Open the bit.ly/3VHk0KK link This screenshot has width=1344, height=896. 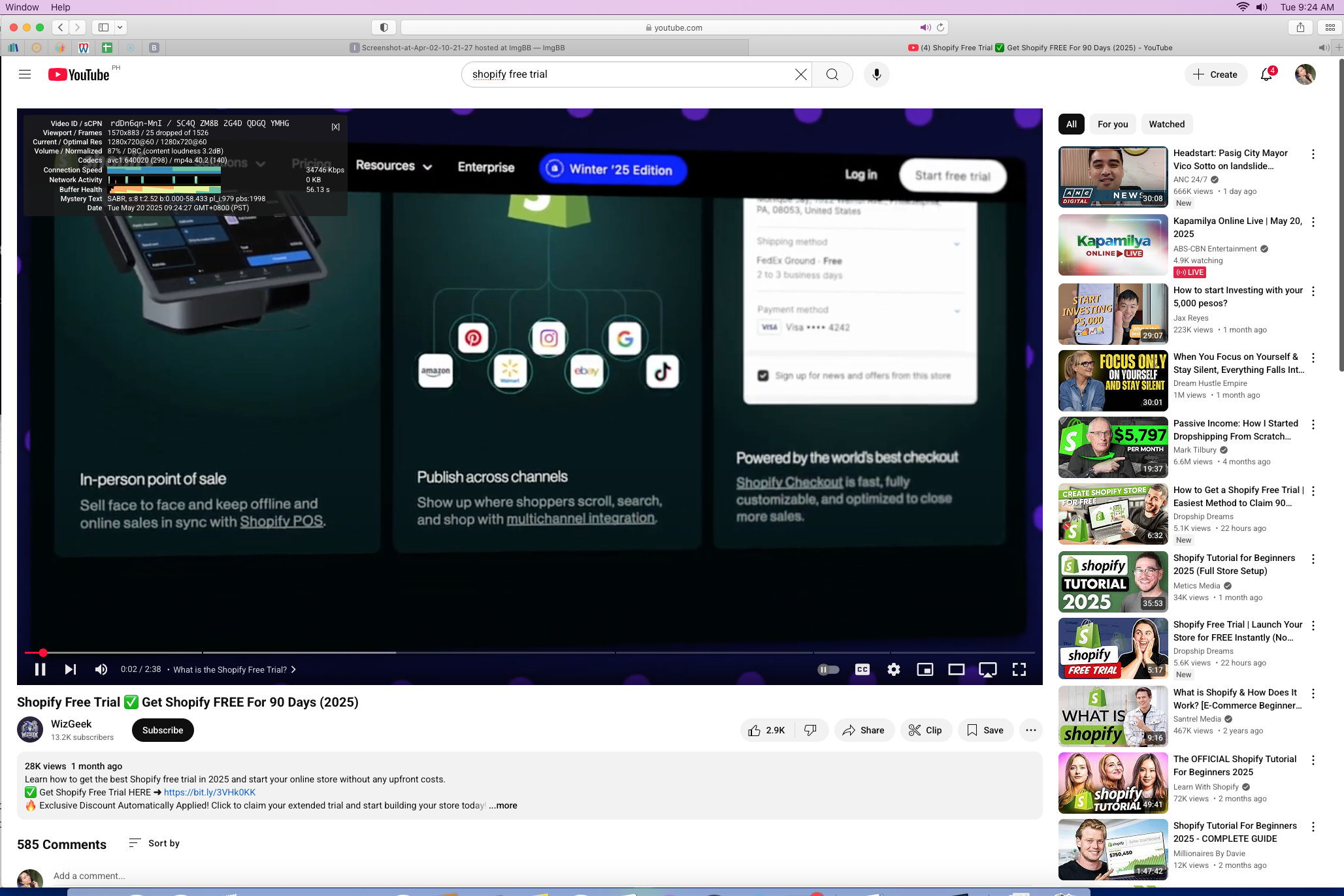pos(210,792)
